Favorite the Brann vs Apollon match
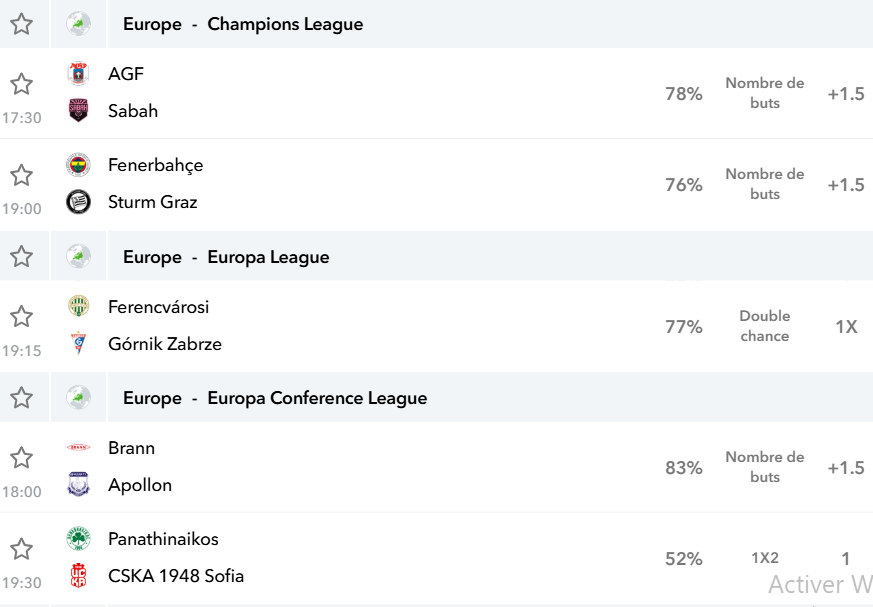Image resolution: width=873 pixels, height=607 pixels. [22, 458]
